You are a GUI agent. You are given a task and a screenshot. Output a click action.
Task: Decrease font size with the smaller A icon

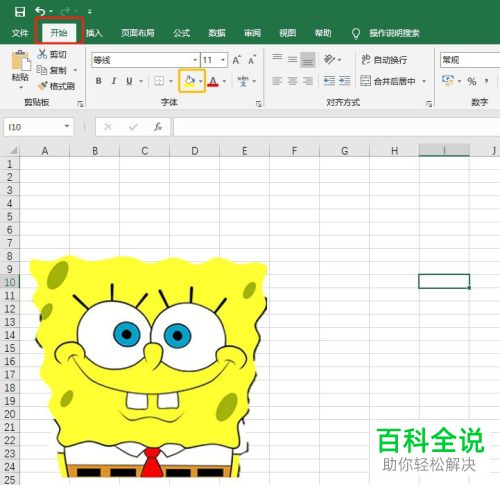[252, 60]
